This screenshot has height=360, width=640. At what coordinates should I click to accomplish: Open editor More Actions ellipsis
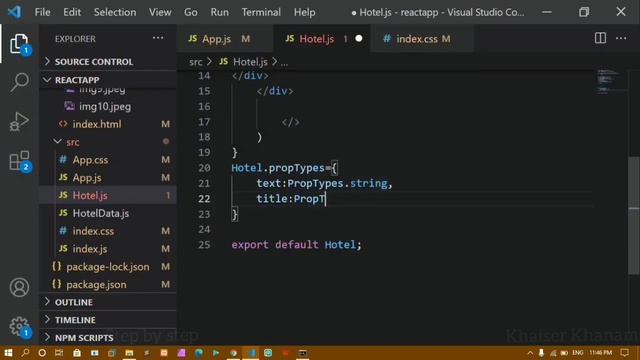coord(621,38)
